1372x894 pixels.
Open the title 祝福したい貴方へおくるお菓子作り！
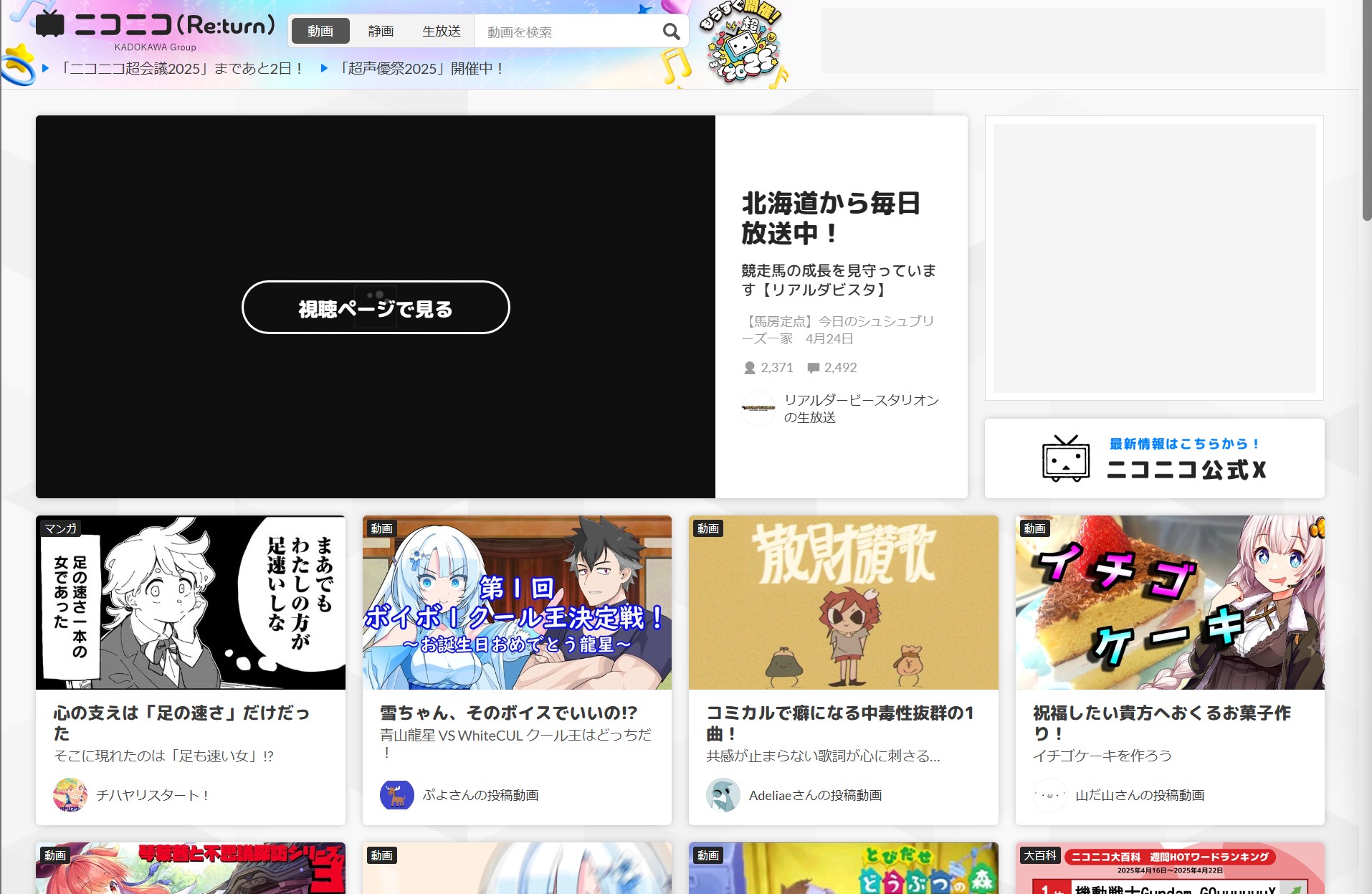point(1162,723)
